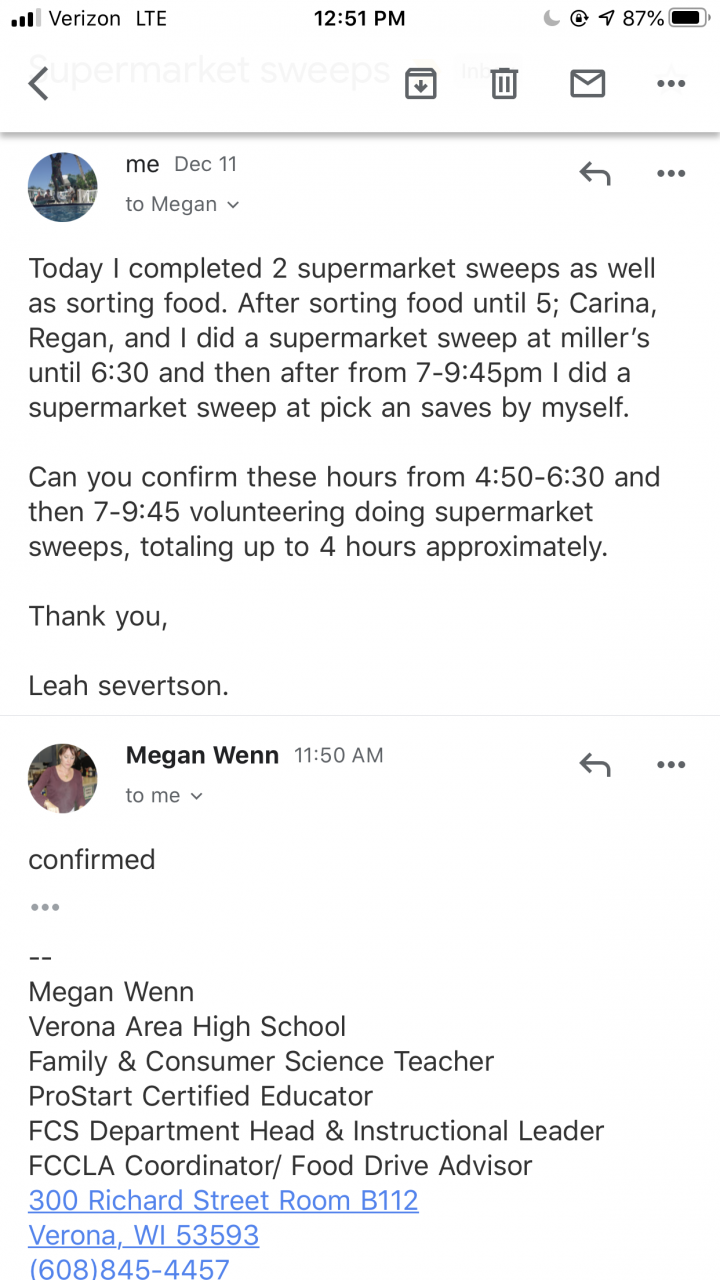Image resolution: width=720 pixels, height=1280 pixels.
Task: Open Verona, WI 53593 link
Action: pos(144,1235)
